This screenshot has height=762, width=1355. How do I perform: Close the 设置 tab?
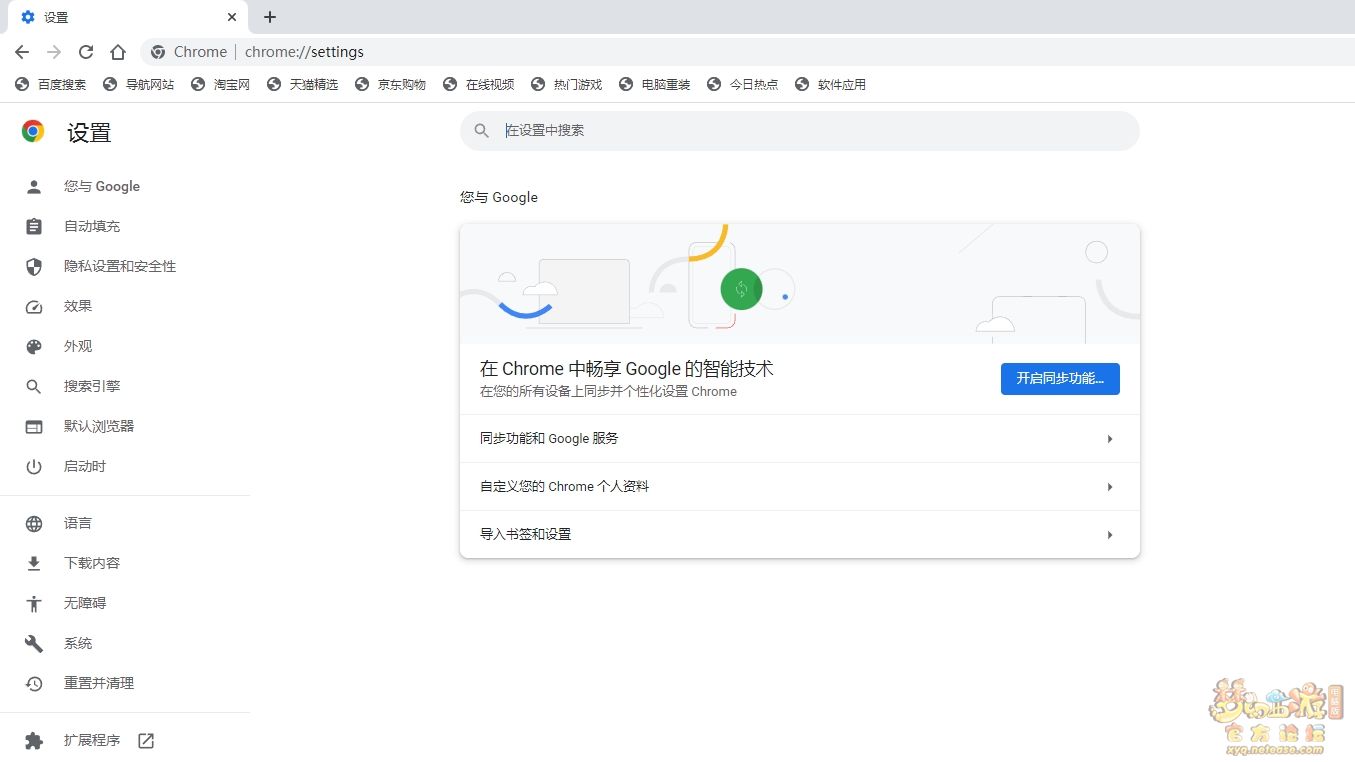point(232,17)
